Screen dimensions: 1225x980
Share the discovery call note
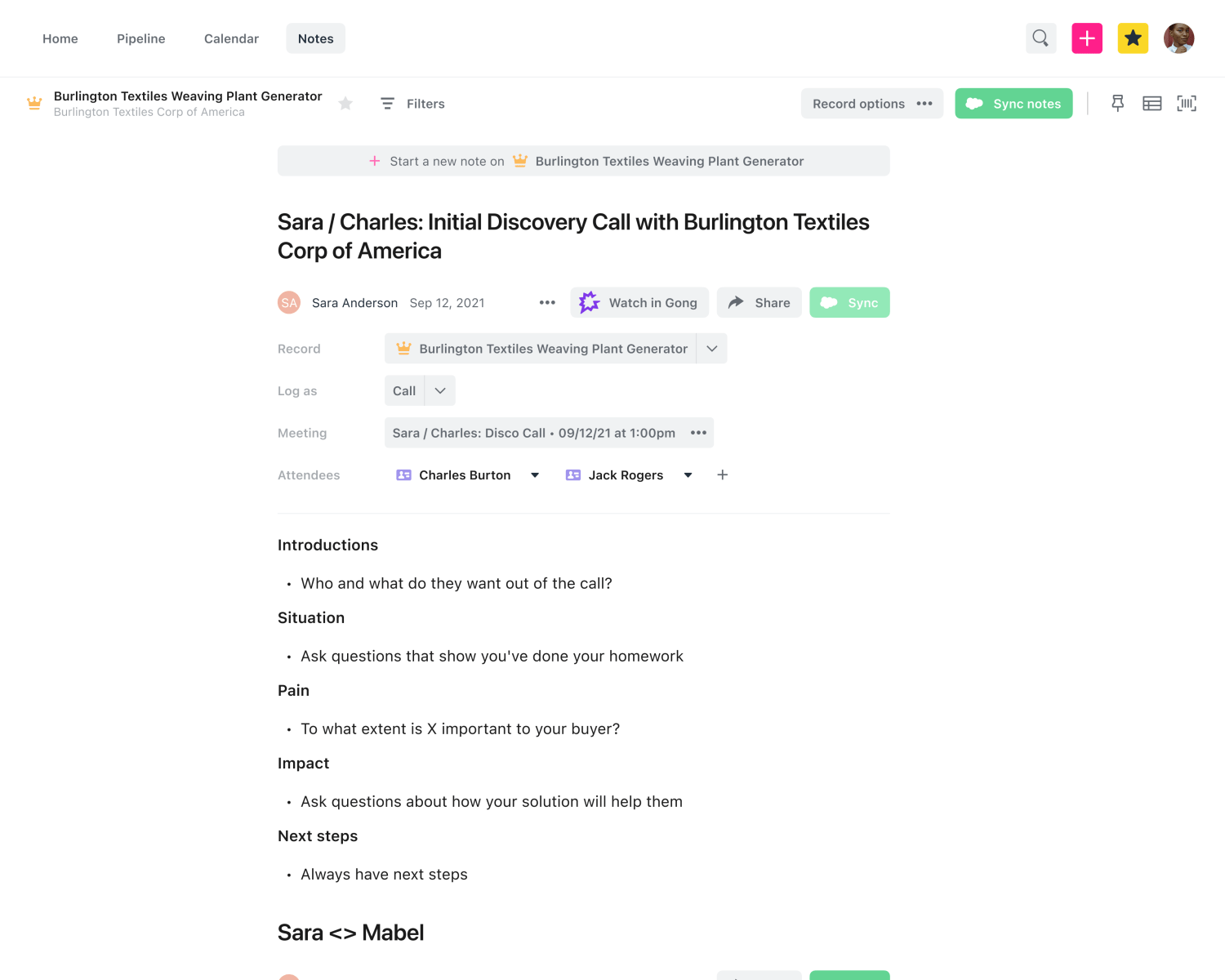point(759,303)
